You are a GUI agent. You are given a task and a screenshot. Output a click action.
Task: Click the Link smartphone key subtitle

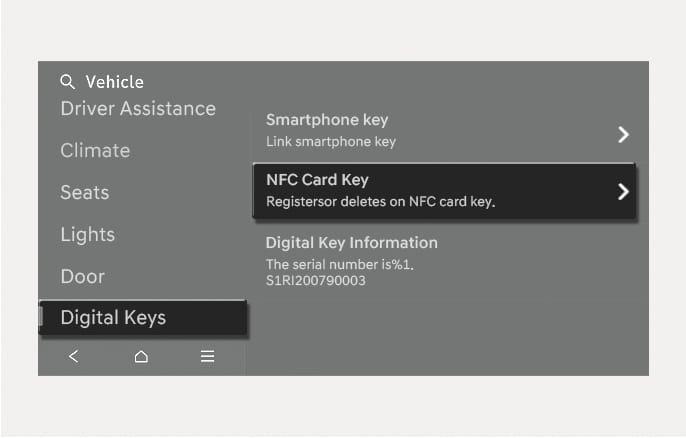[331, 142]
